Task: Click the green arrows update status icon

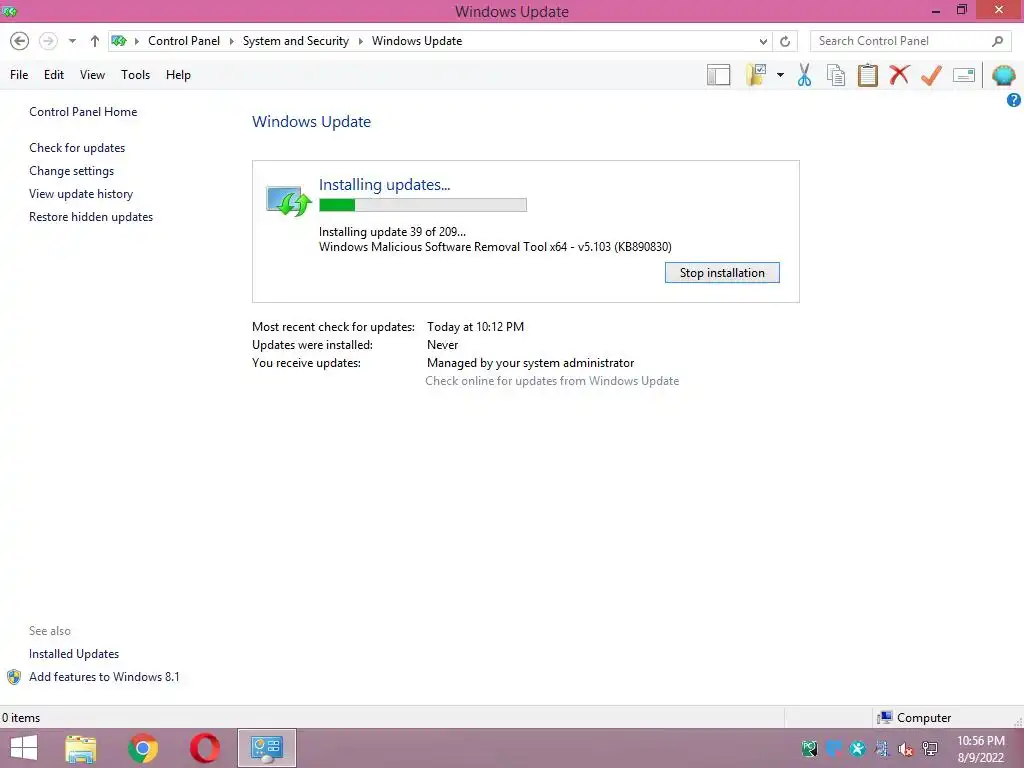Action: click(289, 200)
